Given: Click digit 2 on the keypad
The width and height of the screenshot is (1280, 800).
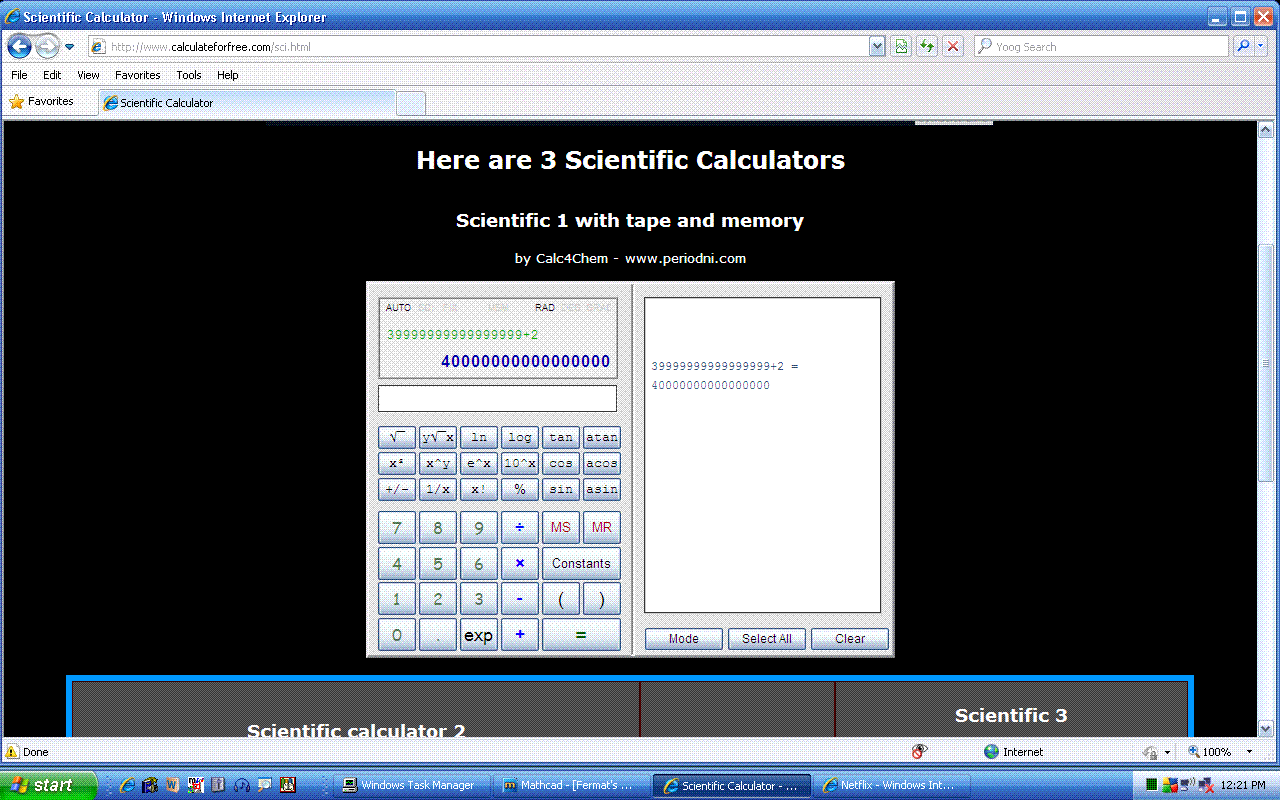Looking at the screenshot, I should [x=438, y=599].
